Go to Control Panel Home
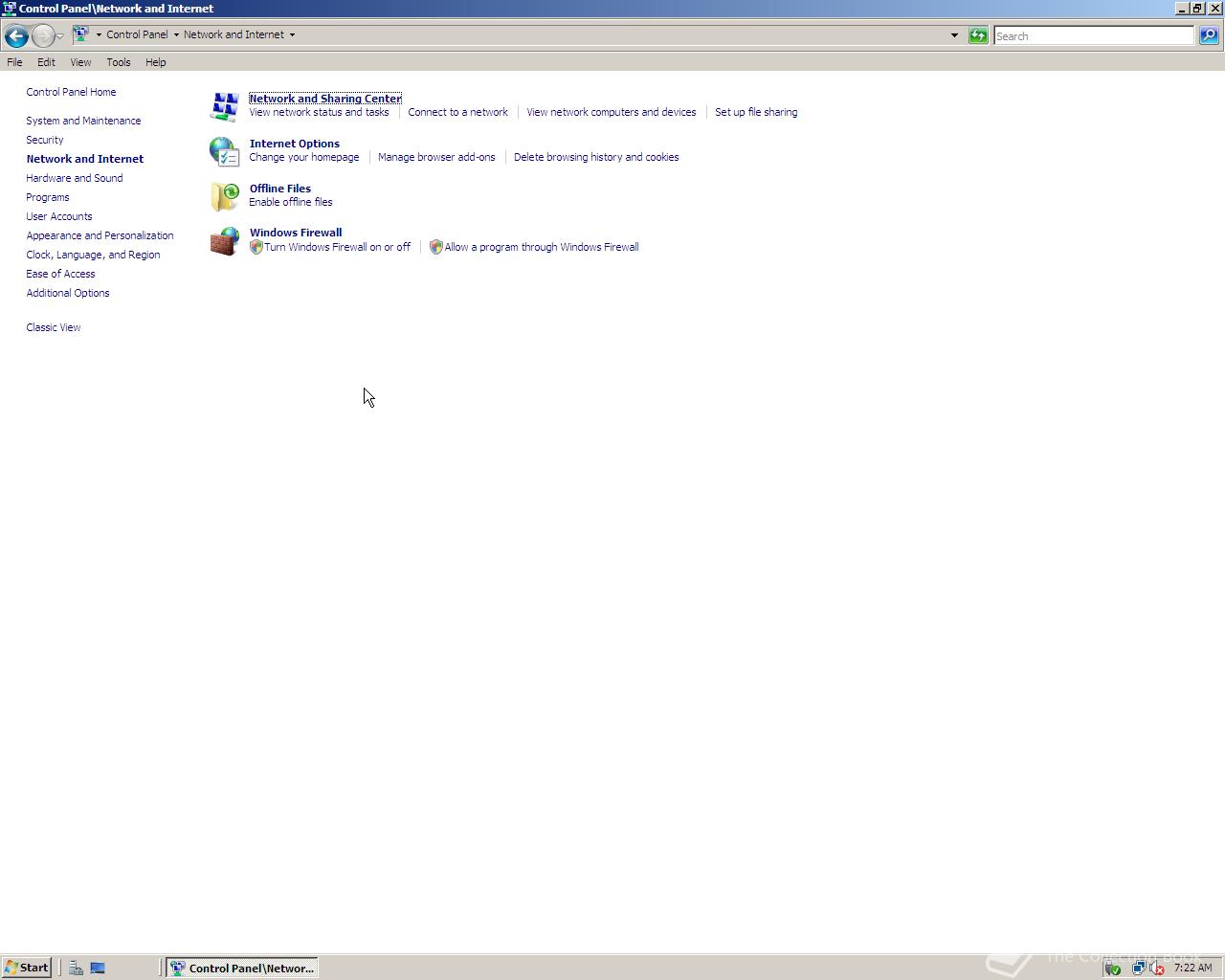Screen dimensions: 1225x980 click(71, 92)
